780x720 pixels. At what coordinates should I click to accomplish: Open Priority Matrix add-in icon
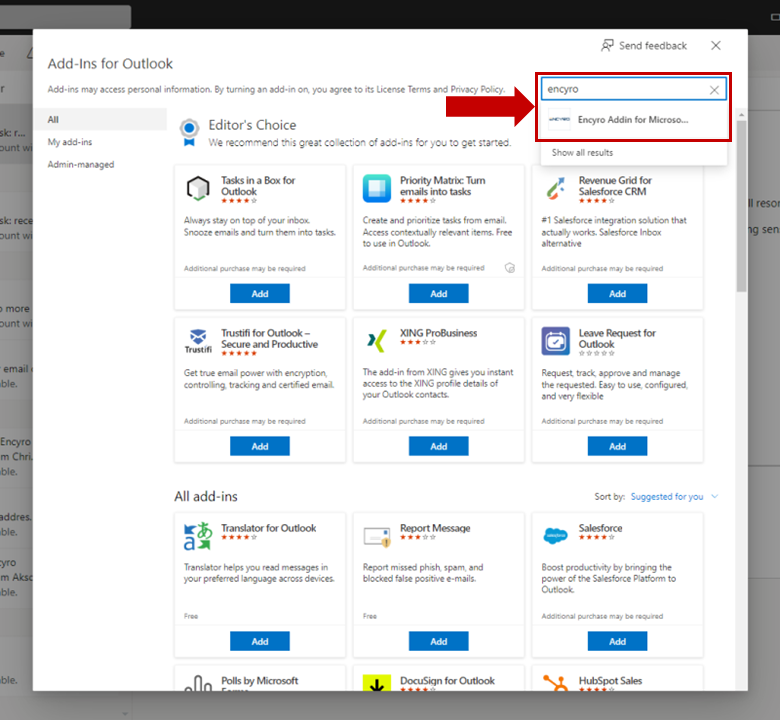pyautogui.click(x=377, y=189)
